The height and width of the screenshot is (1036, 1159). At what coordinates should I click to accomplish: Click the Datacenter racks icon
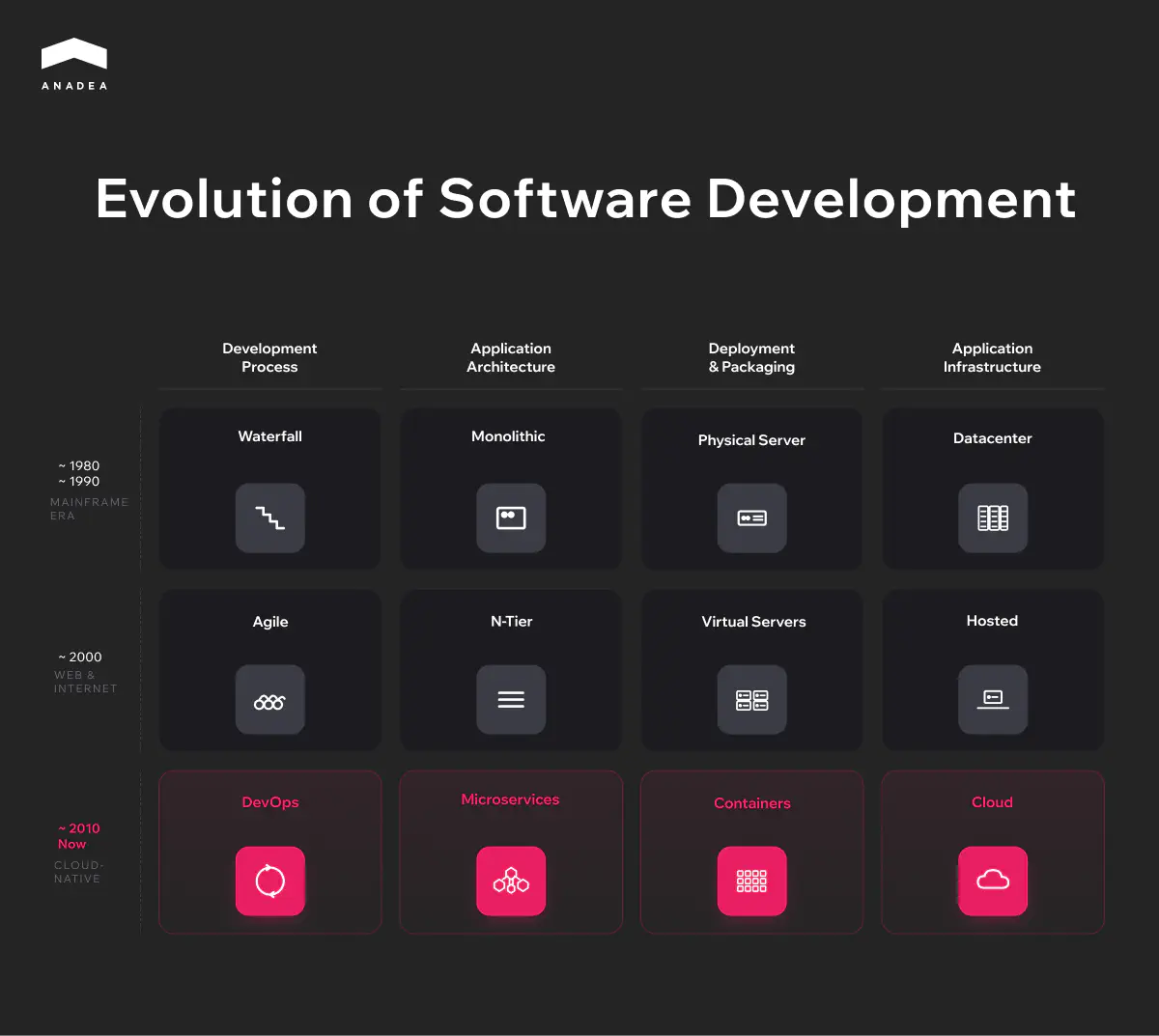click(x=992, y=518)
